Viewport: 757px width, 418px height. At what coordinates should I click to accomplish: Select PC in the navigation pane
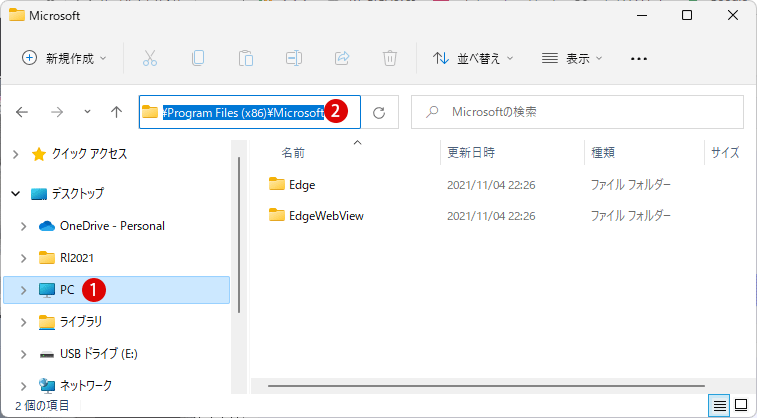coord(116,290)
